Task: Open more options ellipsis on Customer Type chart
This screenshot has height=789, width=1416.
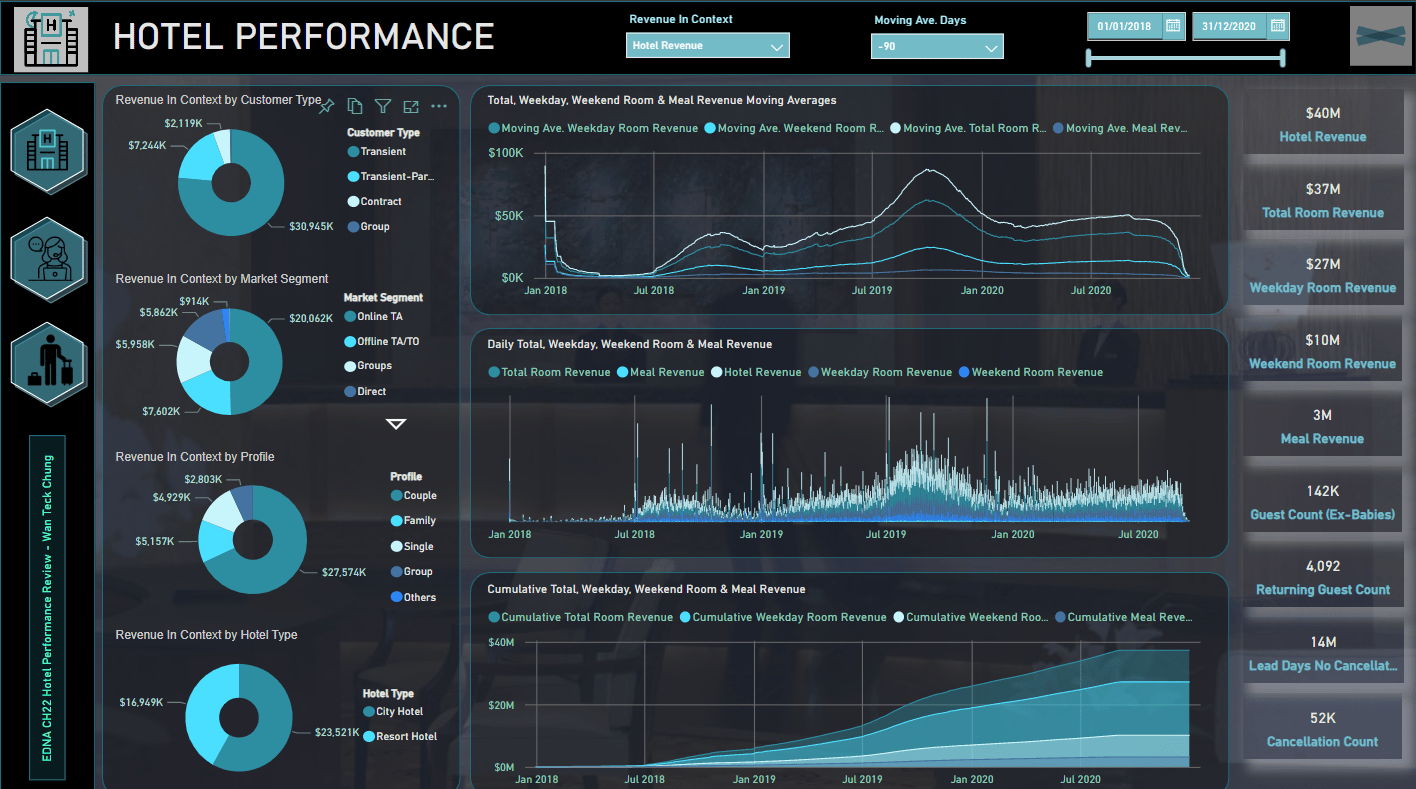Action: click(x=439, y=106)
